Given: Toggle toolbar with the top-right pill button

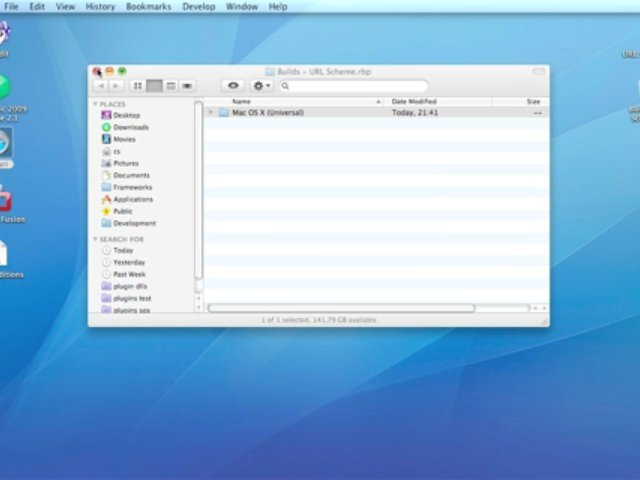Looking at the screenshot, I should pos(539,71).
